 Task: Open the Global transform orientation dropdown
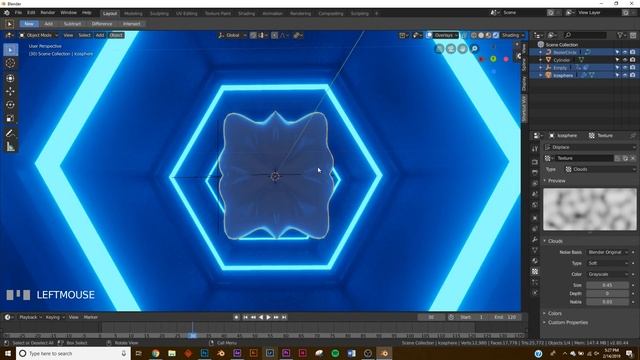232,36
